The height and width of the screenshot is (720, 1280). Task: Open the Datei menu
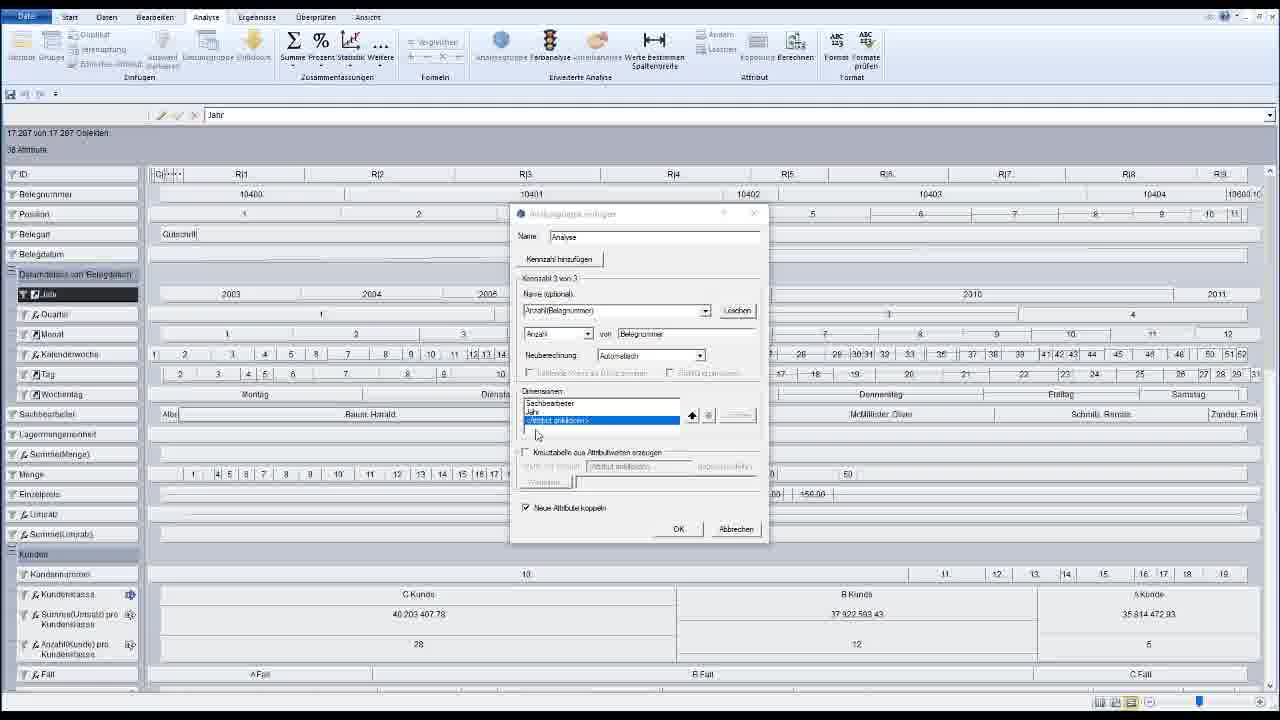26,16
